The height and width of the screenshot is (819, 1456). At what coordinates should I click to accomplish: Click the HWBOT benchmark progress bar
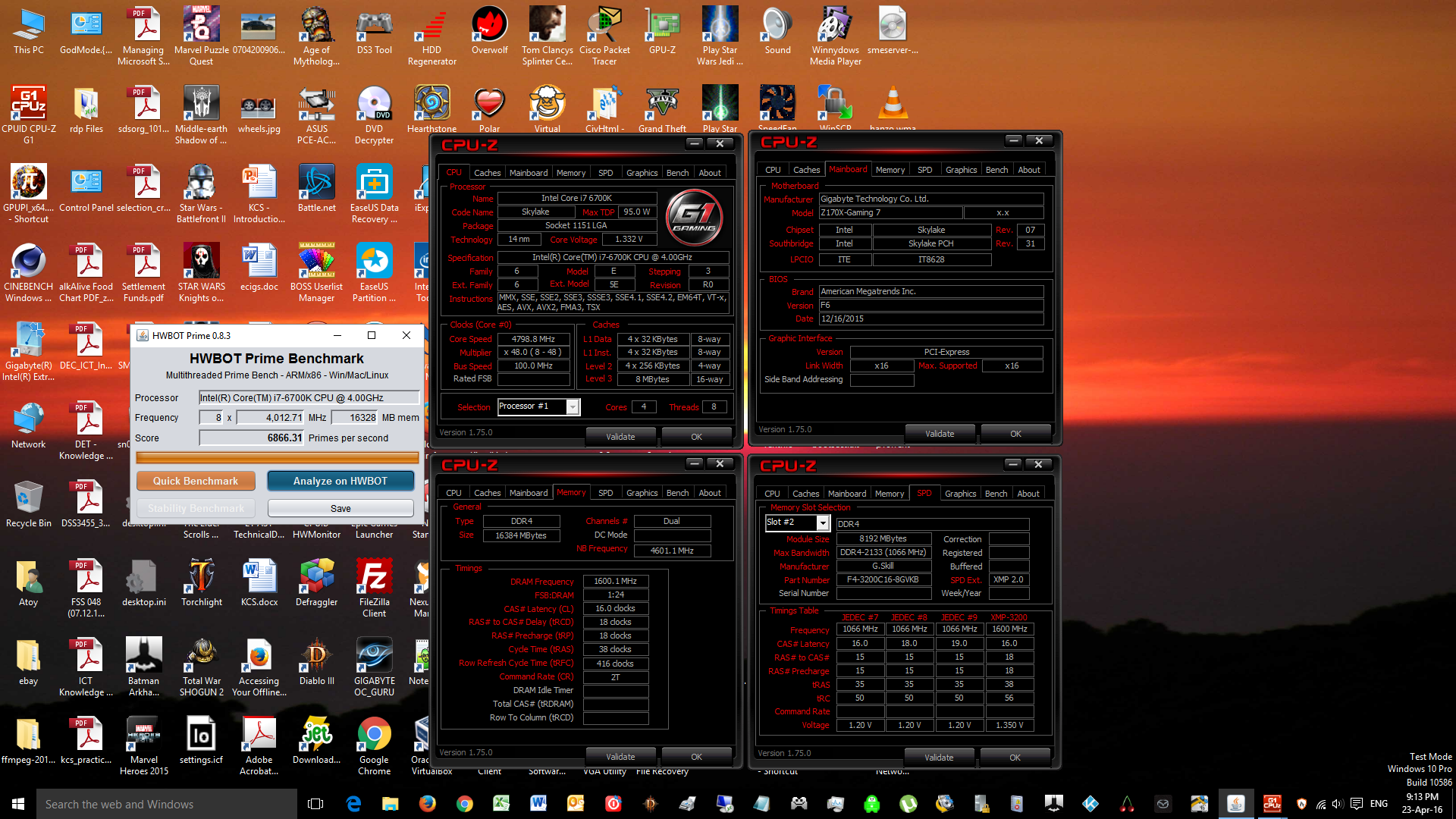pyautogui.click(x=278, y=457)
